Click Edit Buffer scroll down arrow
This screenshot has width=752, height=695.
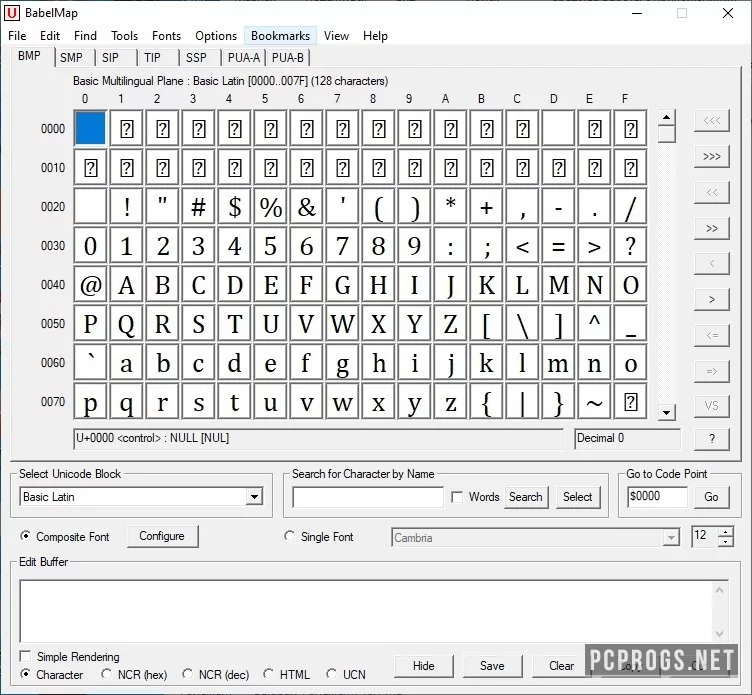[x=719, y=634]
